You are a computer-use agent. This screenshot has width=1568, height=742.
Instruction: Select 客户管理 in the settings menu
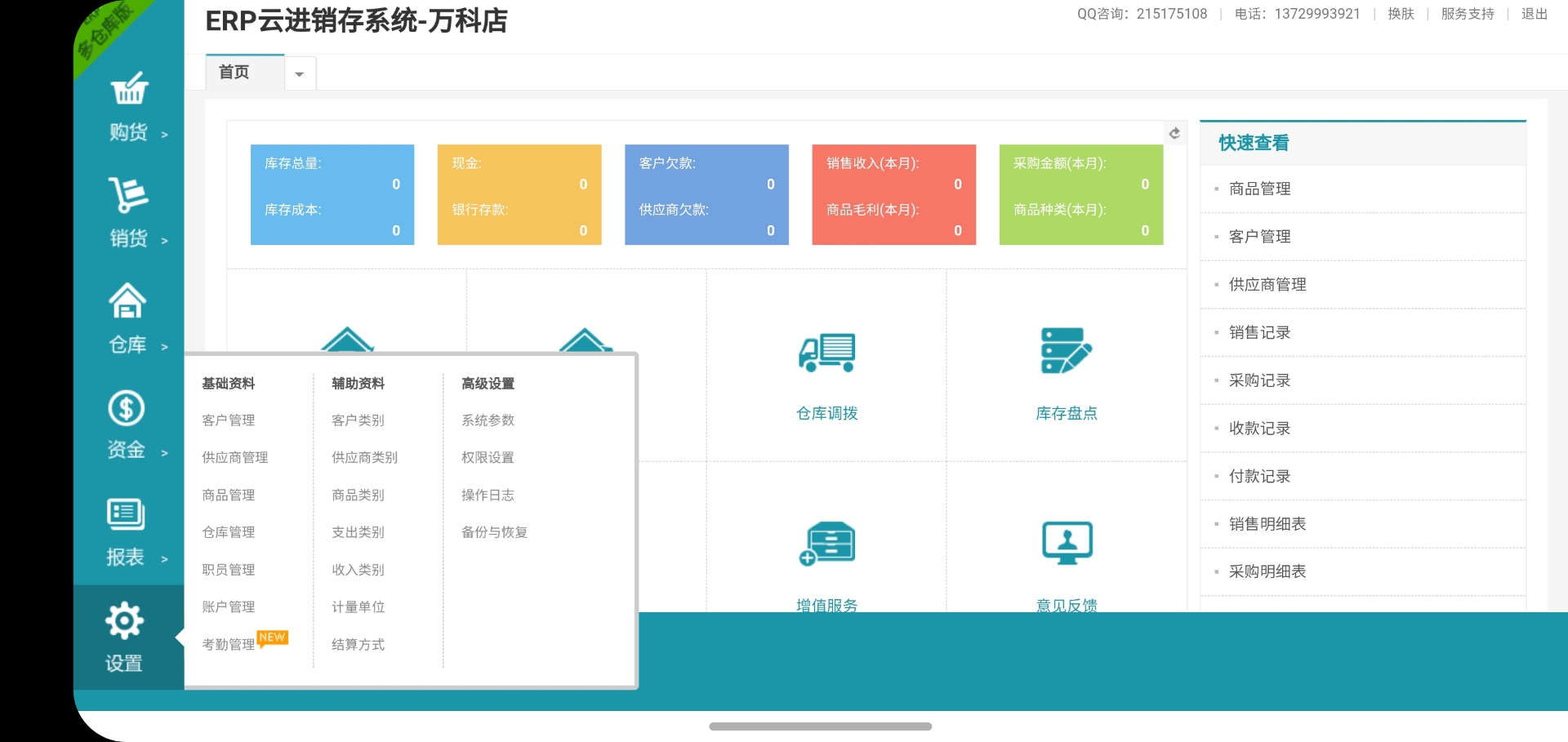[229, 420]
